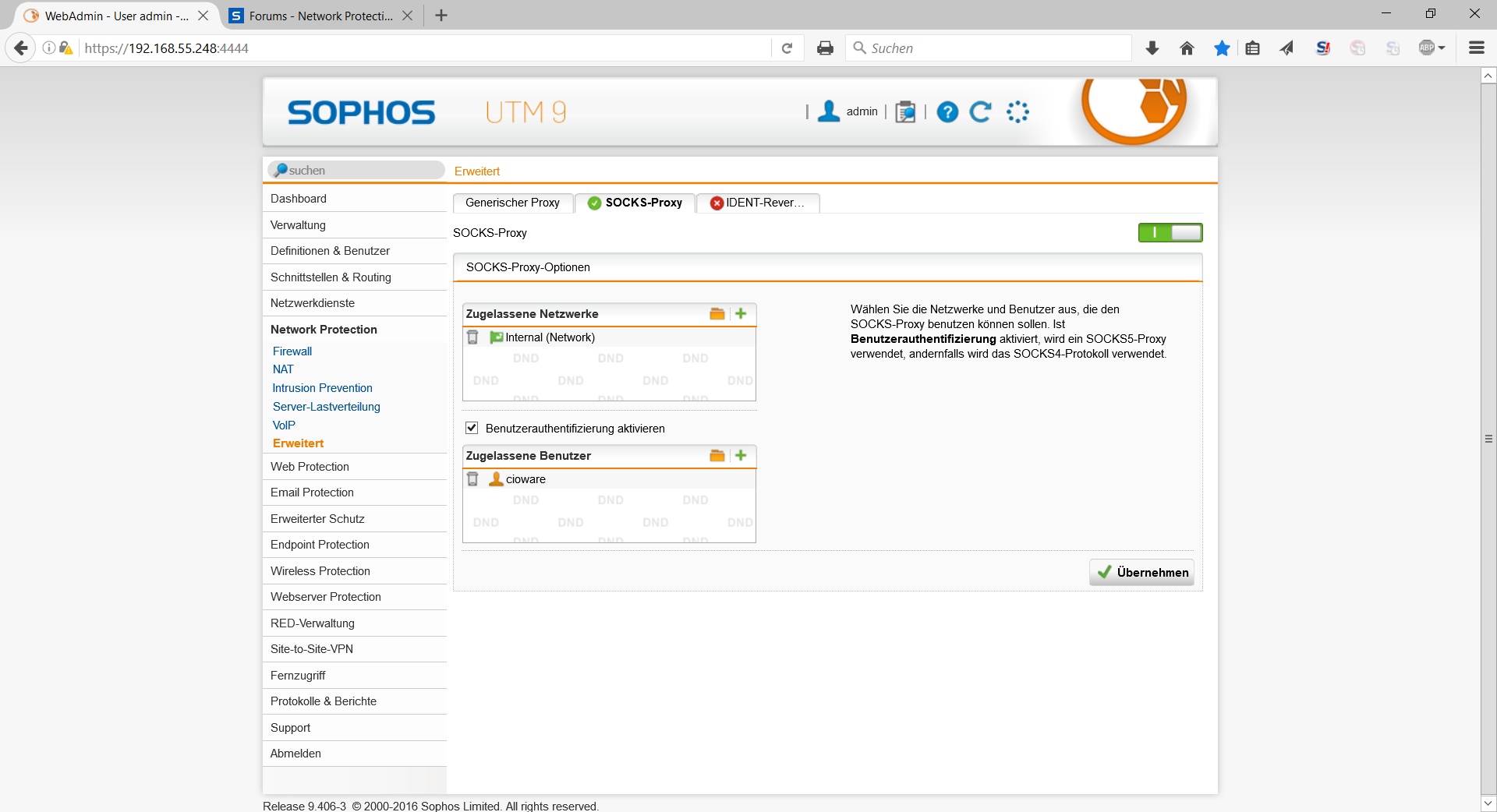Go to browser home icon
This screenshot has width=1497, height=812.
pyautogui.click(x=1187, y=48)
